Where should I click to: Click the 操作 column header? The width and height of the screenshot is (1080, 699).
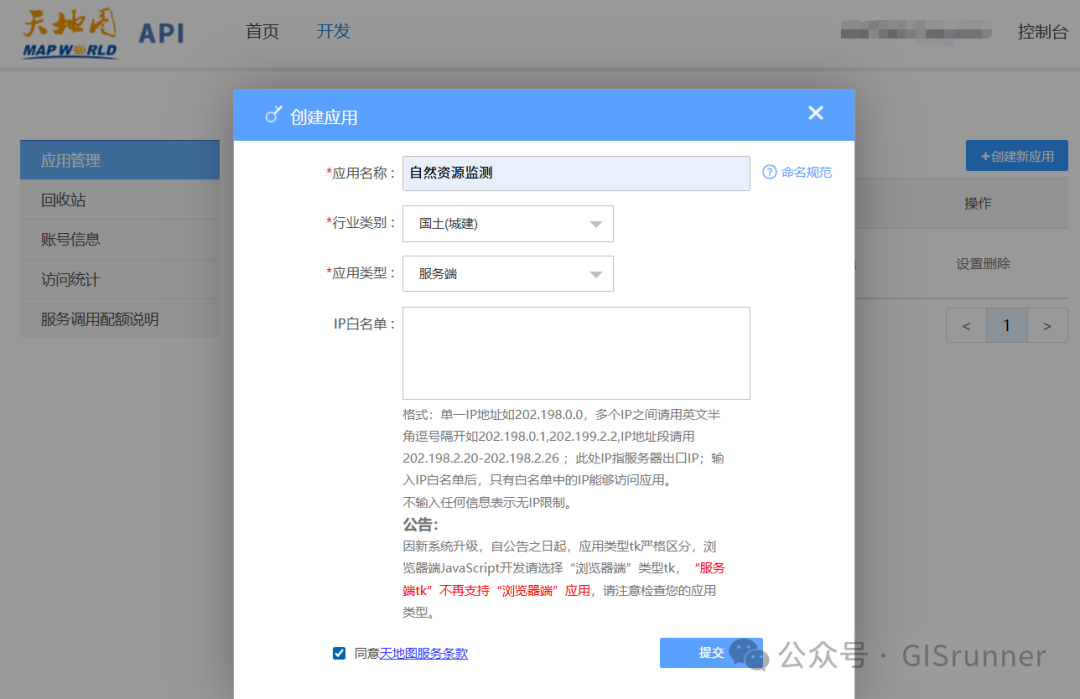coord(977,204)
